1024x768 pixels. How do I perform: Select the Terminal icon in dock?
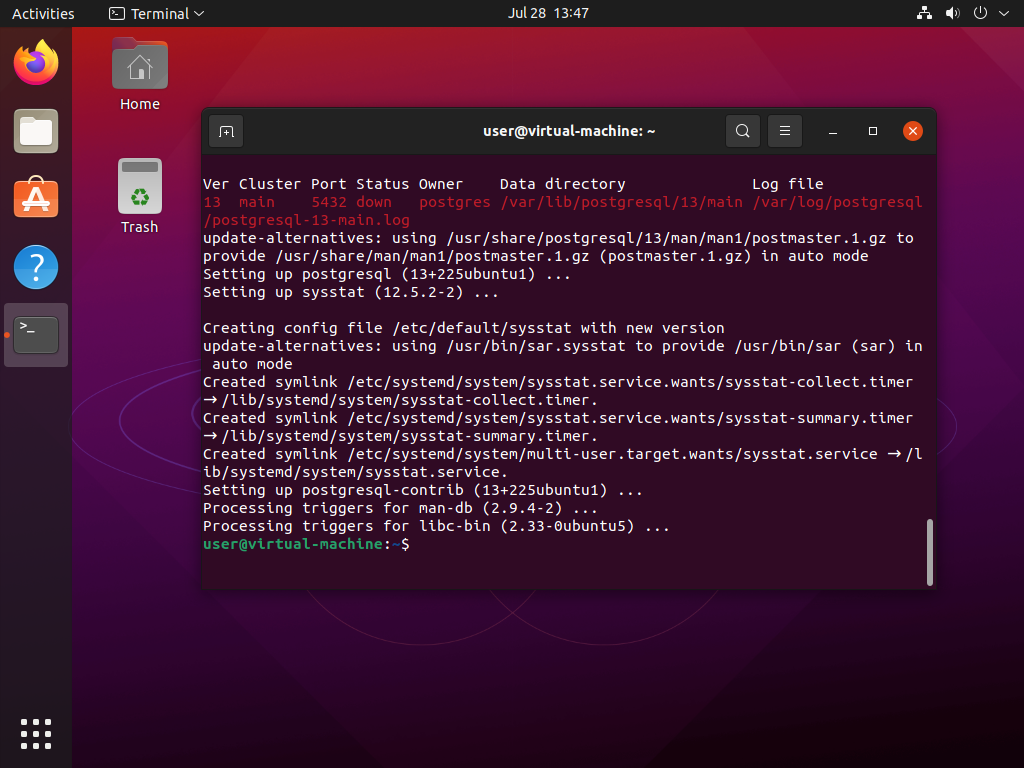coord(36,335)
